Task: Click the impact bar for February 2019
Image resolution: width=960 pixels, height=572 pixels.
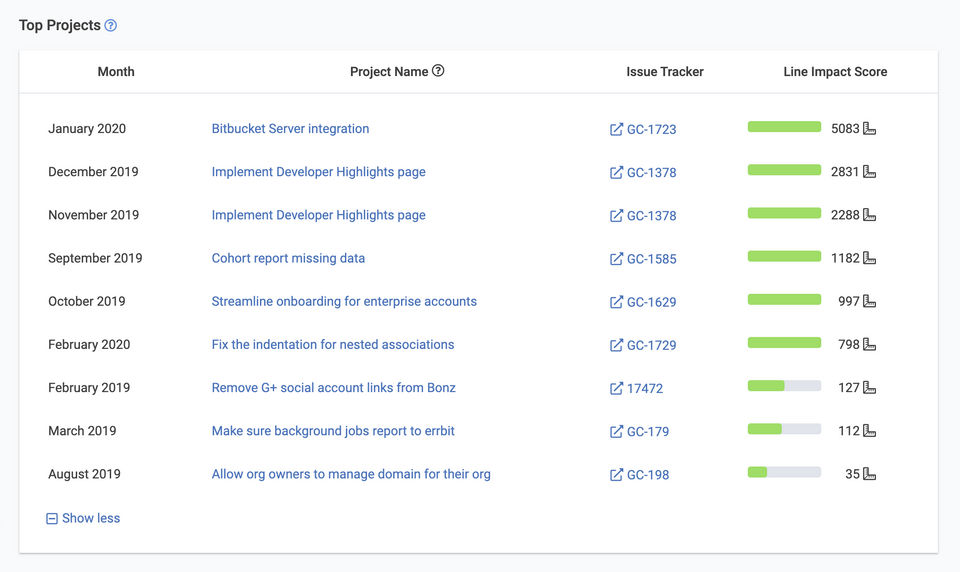Action: click(784, 386)
